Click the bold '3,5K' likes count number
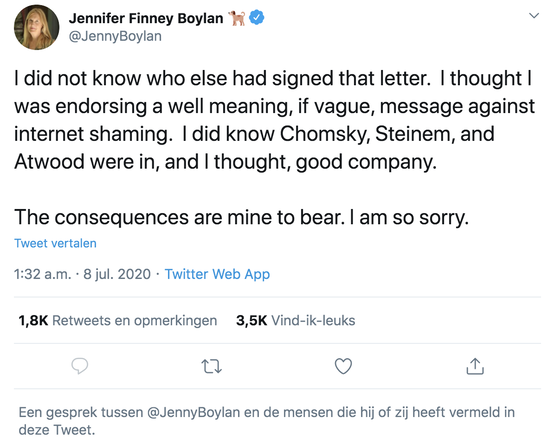555x443 pixels. [252, 321]
